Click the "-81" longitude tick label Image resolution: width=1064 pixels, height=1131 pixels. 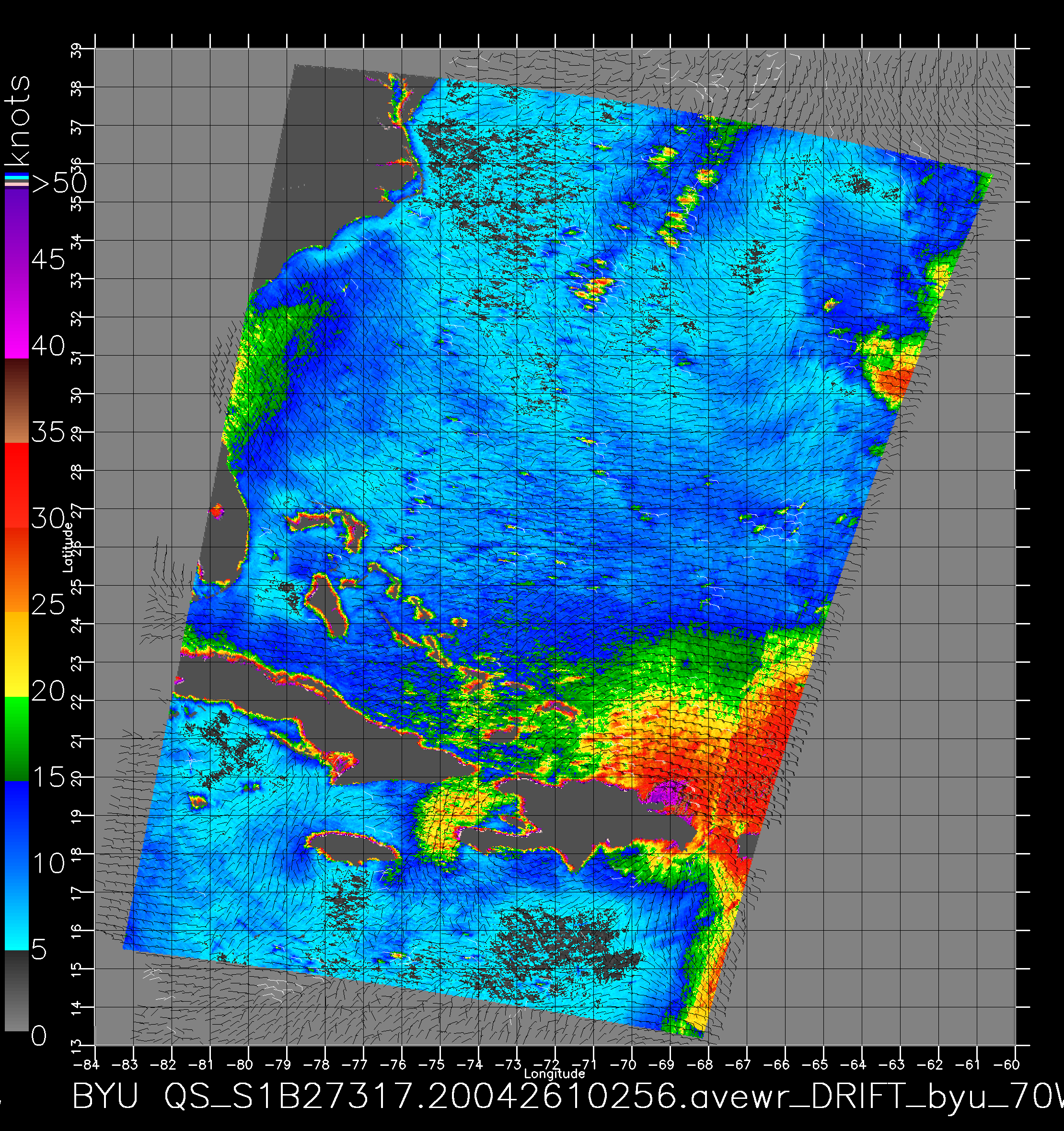tap(201, 1064)
